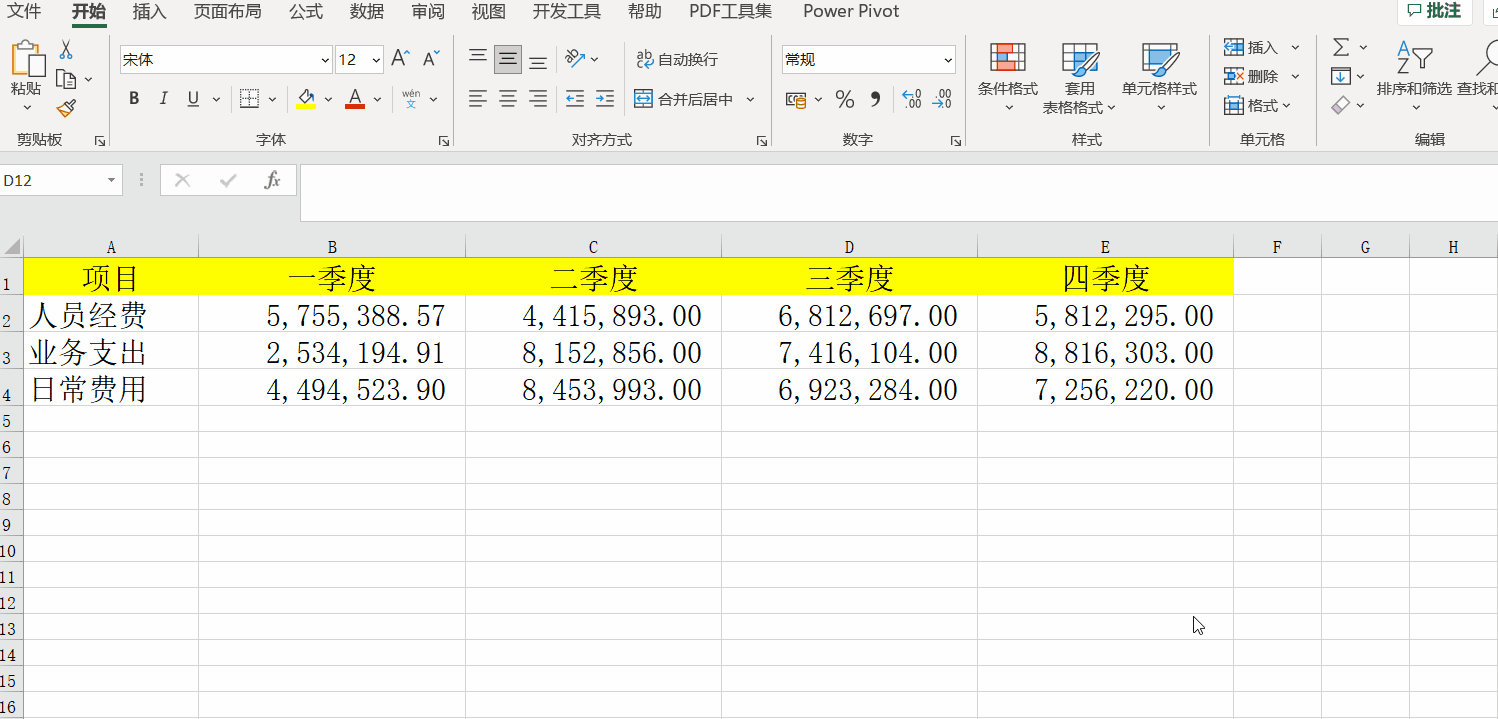Open font color dropdown arrow
Screen dimensions: 1498x719
point(378,99)
